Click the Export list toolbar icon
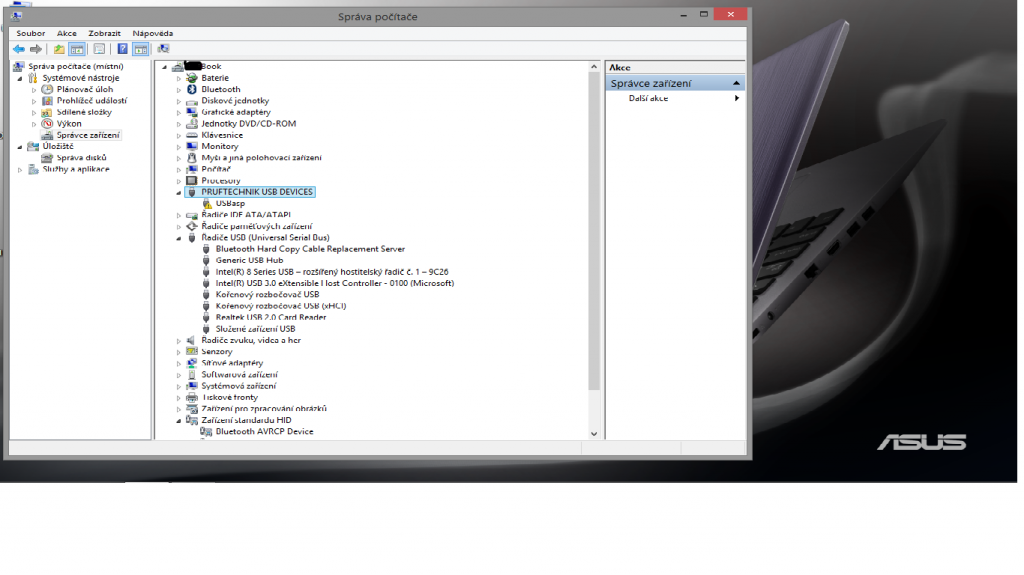 (x=99, y=49)
